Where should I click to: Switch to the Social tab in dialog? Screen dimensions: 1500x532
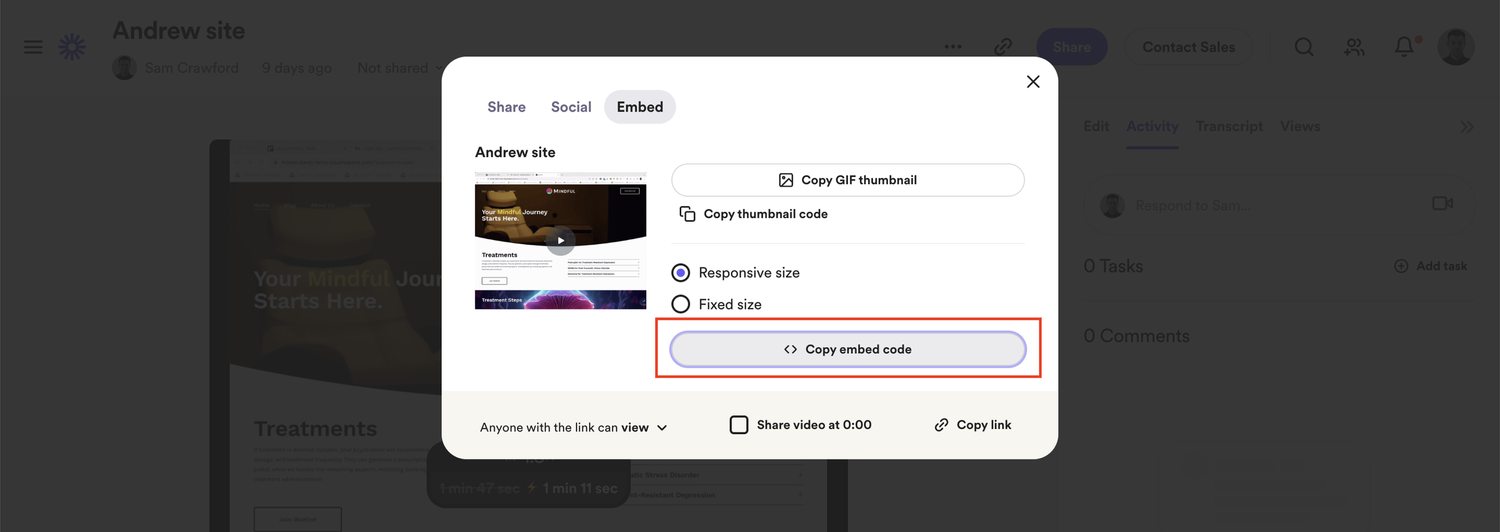pos(571,107)
